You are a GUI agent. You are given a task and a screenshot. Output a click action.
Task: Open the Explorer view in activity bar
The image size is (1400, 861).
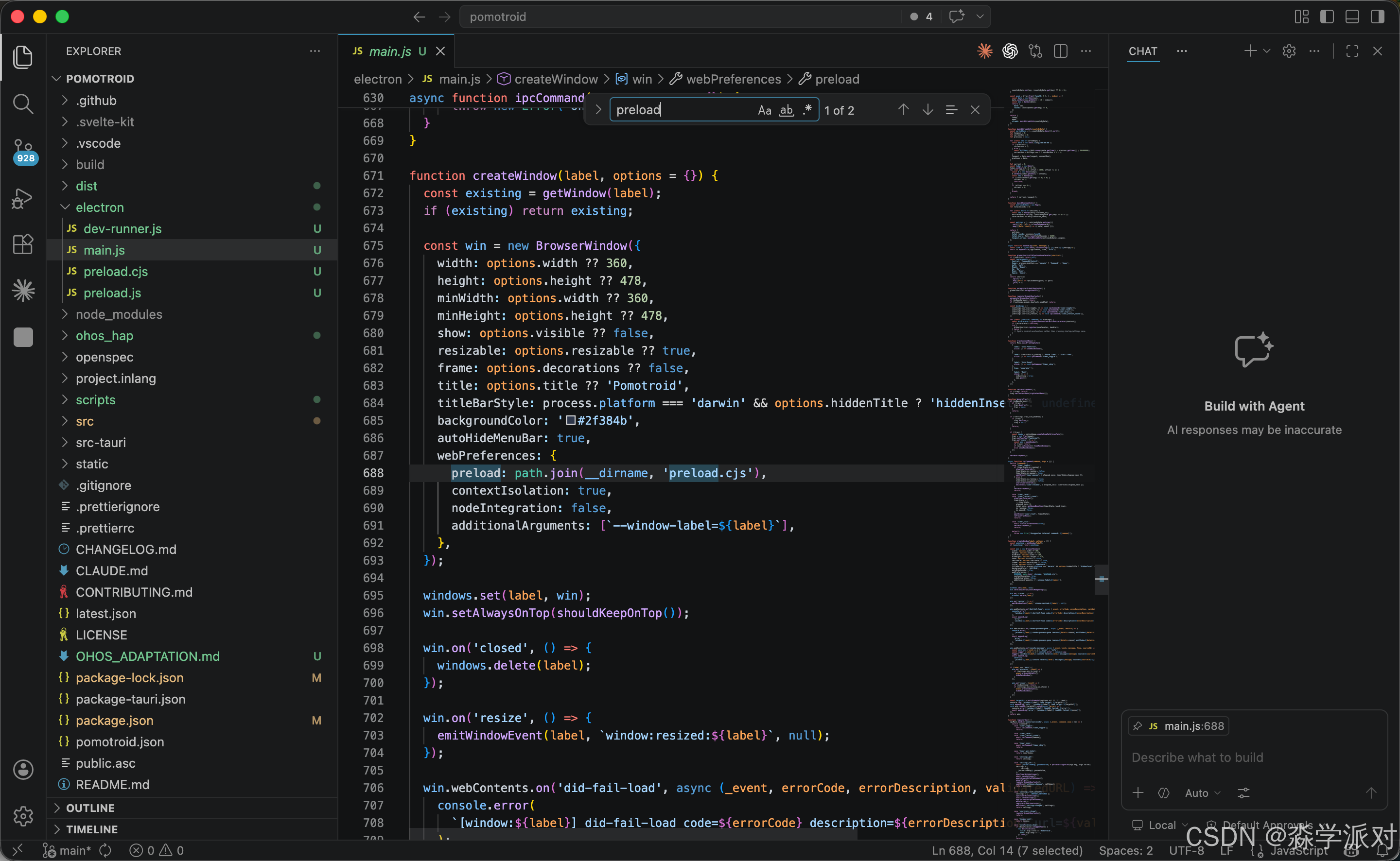(23, 57)
